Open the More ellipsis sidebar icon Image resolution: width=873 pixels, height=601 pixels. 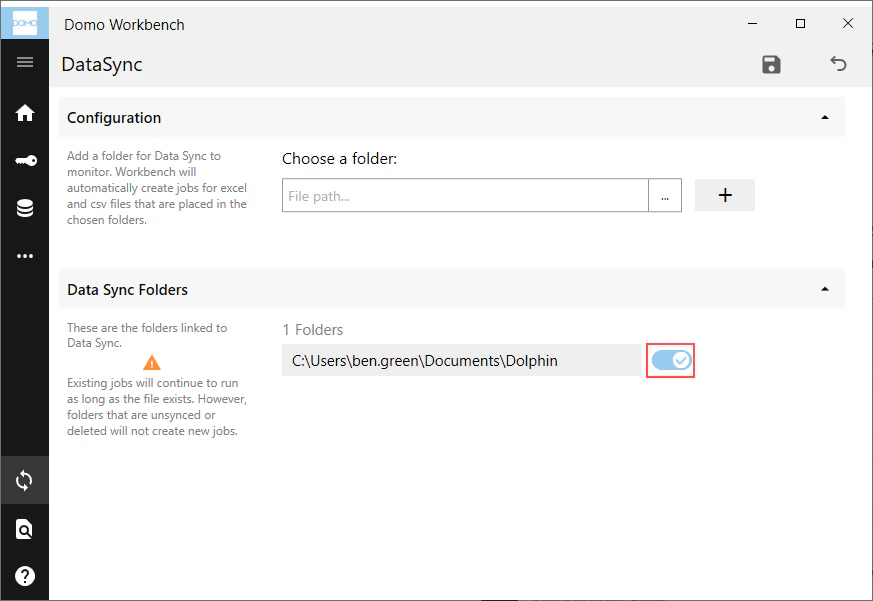click(24, 256)
